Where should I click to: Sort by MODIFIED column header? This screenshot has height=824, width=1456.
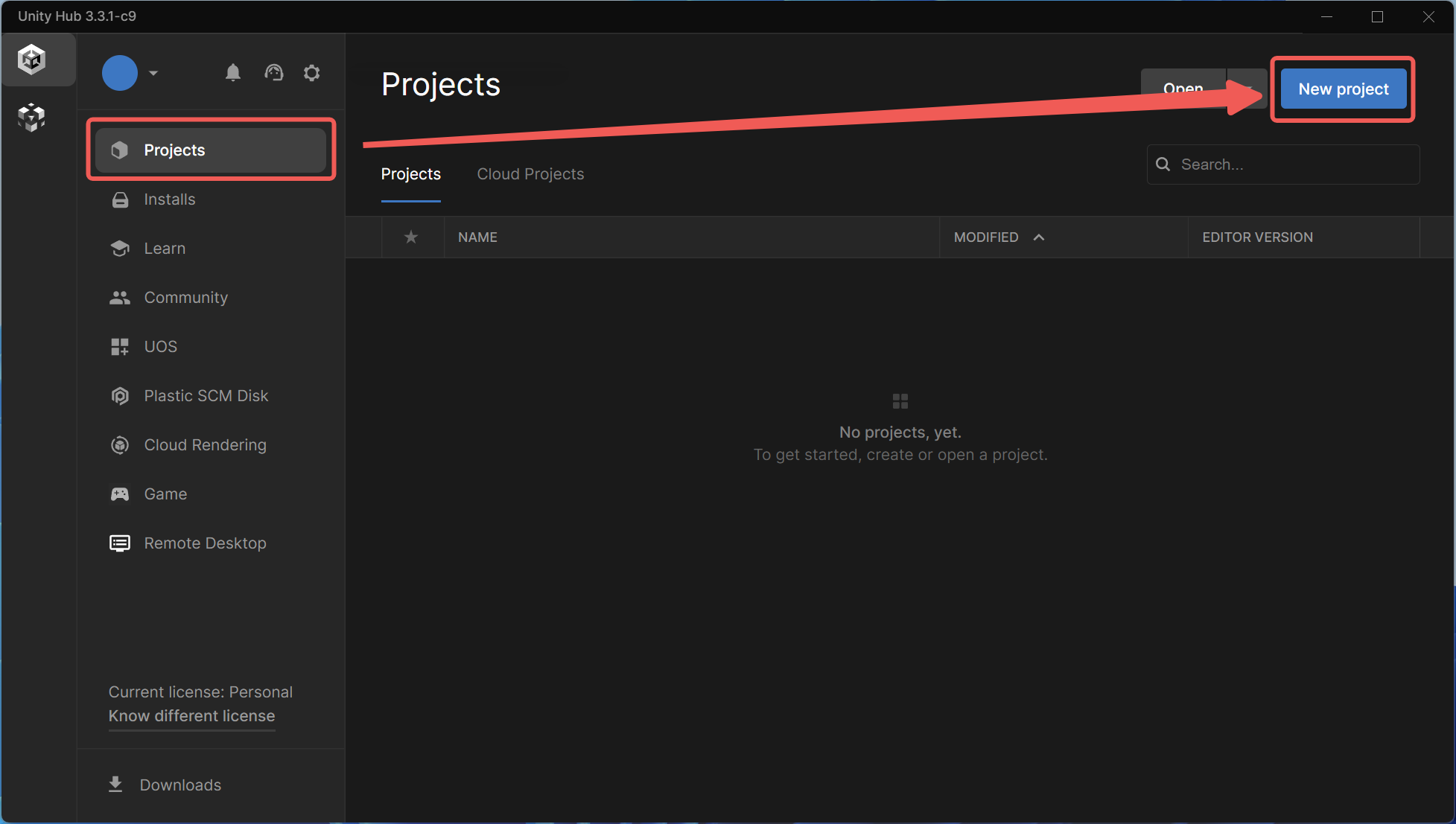point(986,237)
